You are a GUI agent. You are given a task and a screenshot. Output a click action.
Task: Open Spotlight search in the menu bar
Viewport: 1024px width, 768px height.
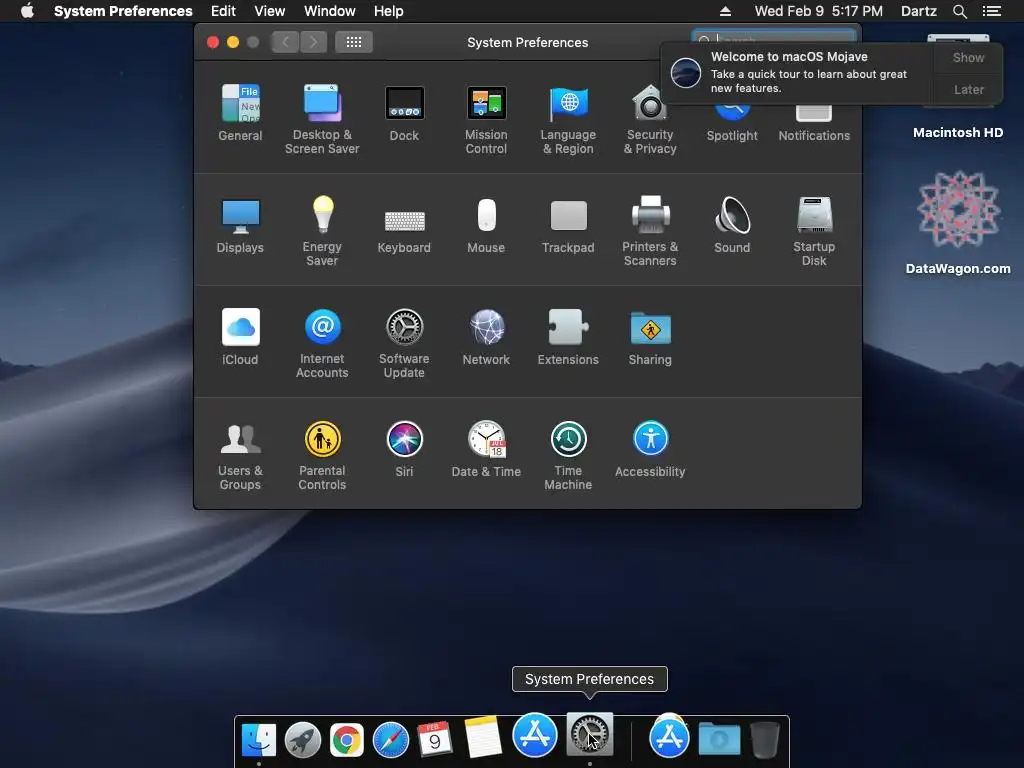[960, 11]
